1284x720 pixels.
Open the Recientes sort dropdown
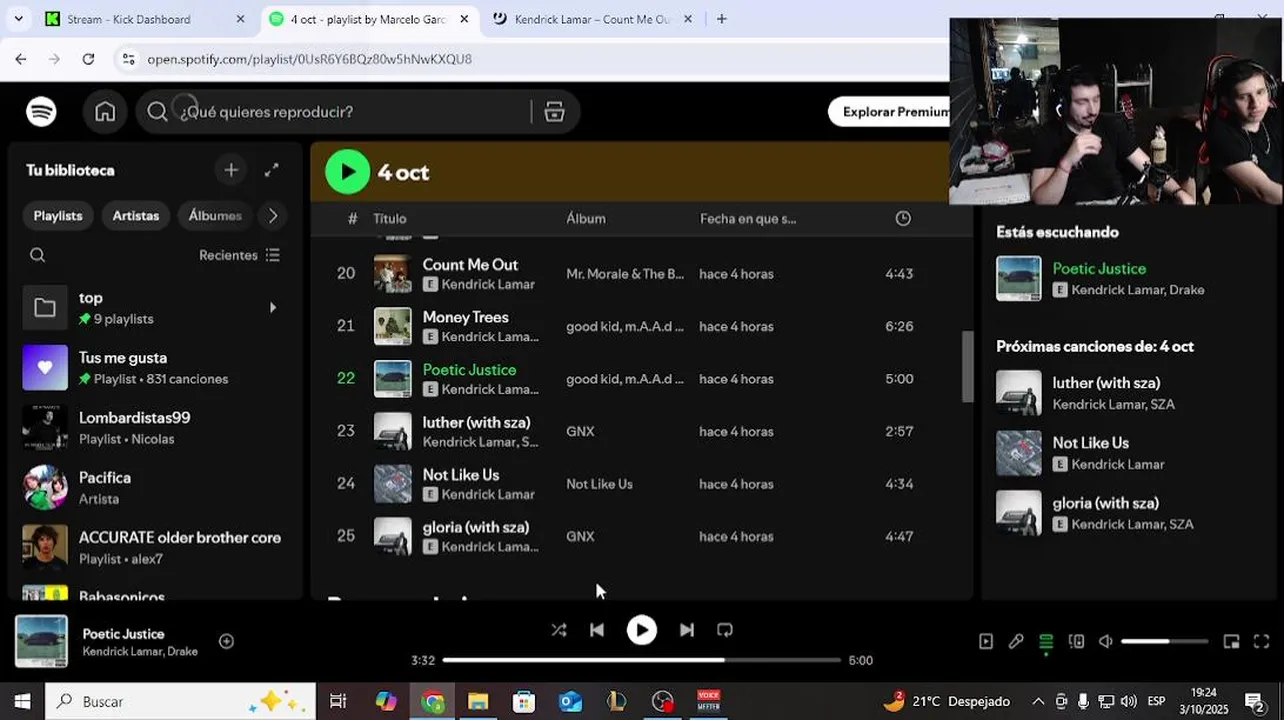tap(240, 255)
